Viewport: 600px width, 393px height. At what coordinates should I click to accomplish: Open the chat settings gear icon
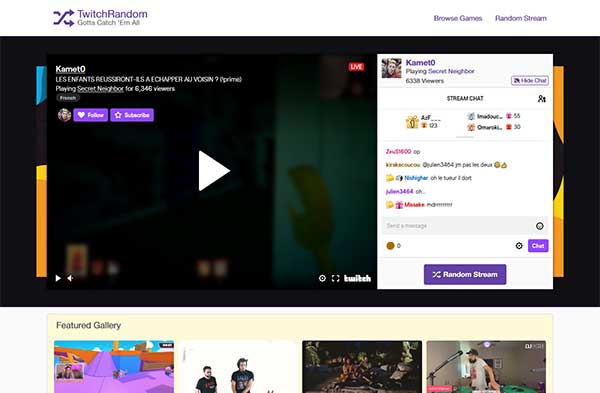click(519, 246)
